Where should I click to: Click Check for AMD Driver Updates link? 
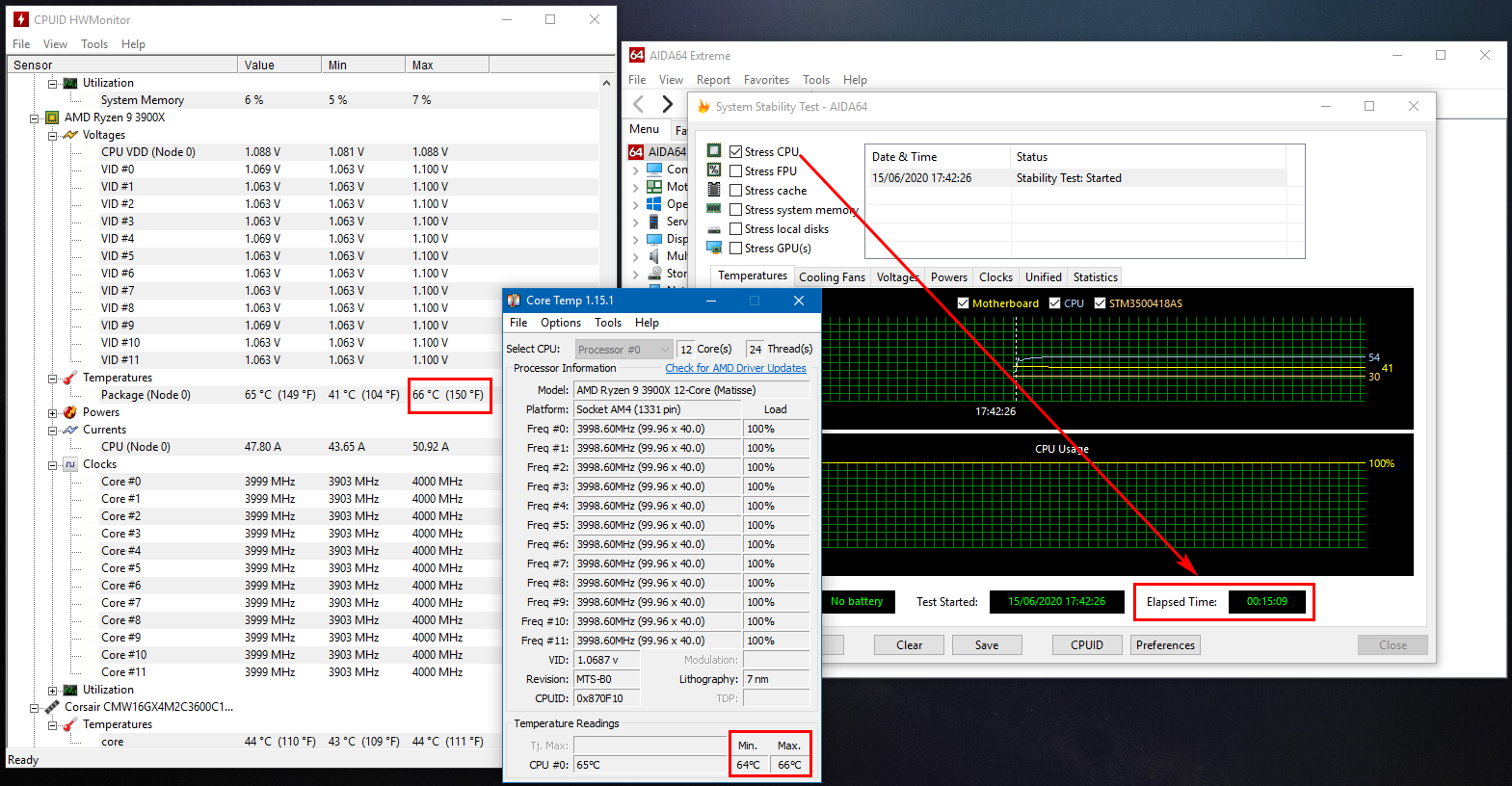(735, 368)
